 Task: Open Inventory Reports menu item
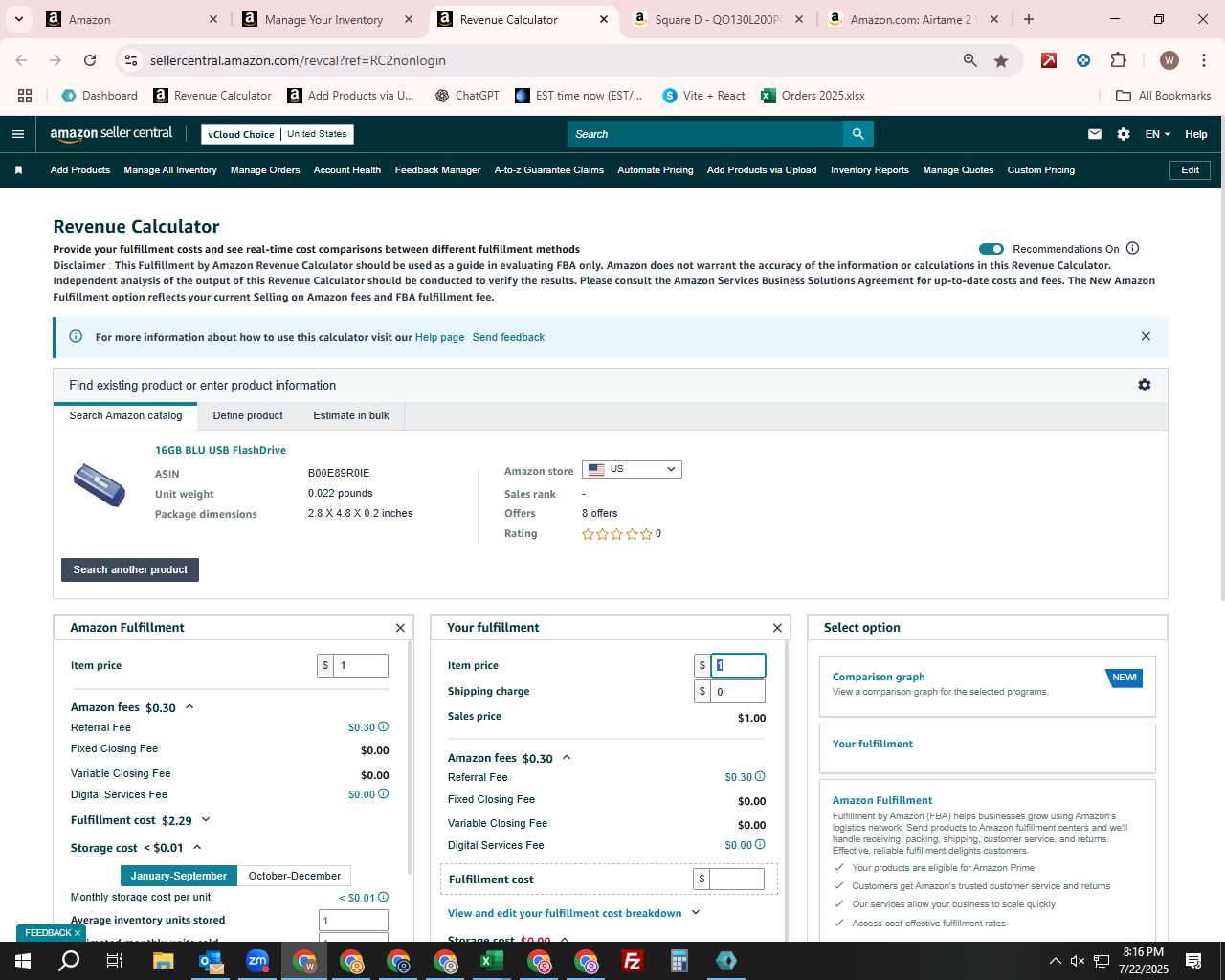pos(870,170)
